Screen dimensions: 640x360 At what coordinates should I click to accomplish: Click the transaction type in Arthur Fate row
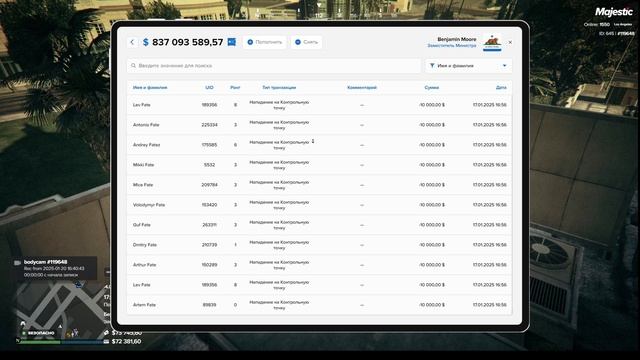(x=279, y=265)
